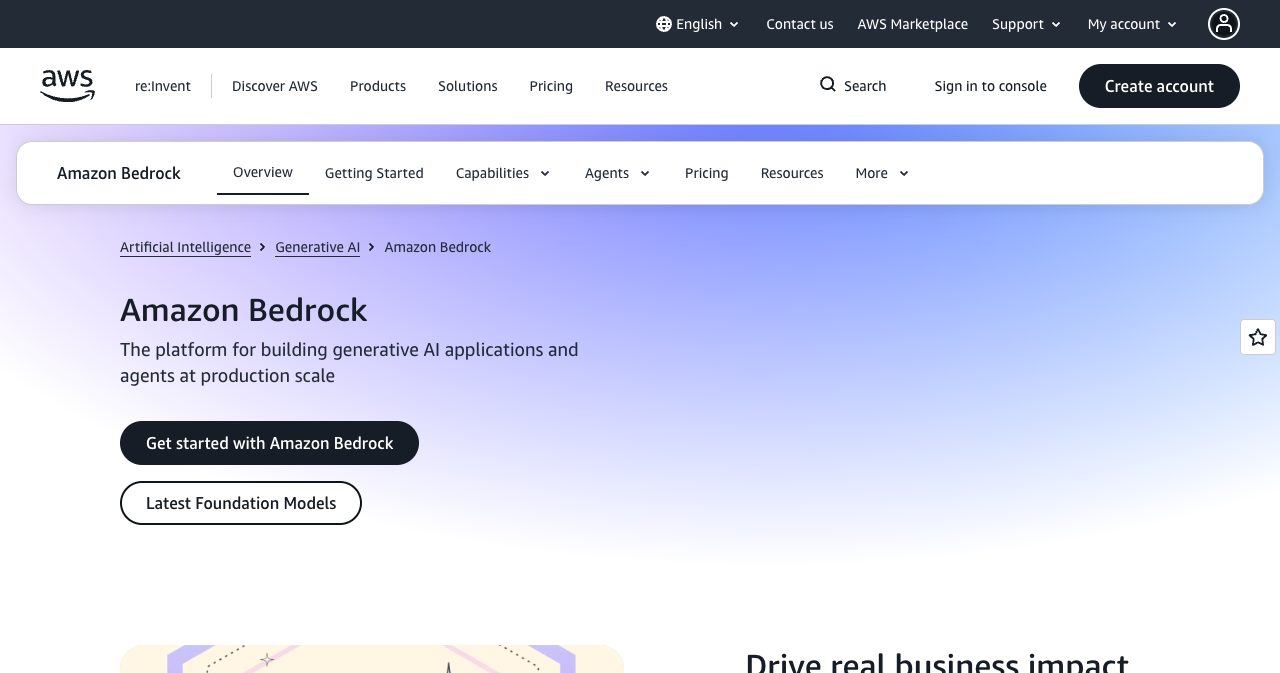Expand the Capabilities menu chevron
This screenshot has width=1280, height=673.
(x=545, y=173)
